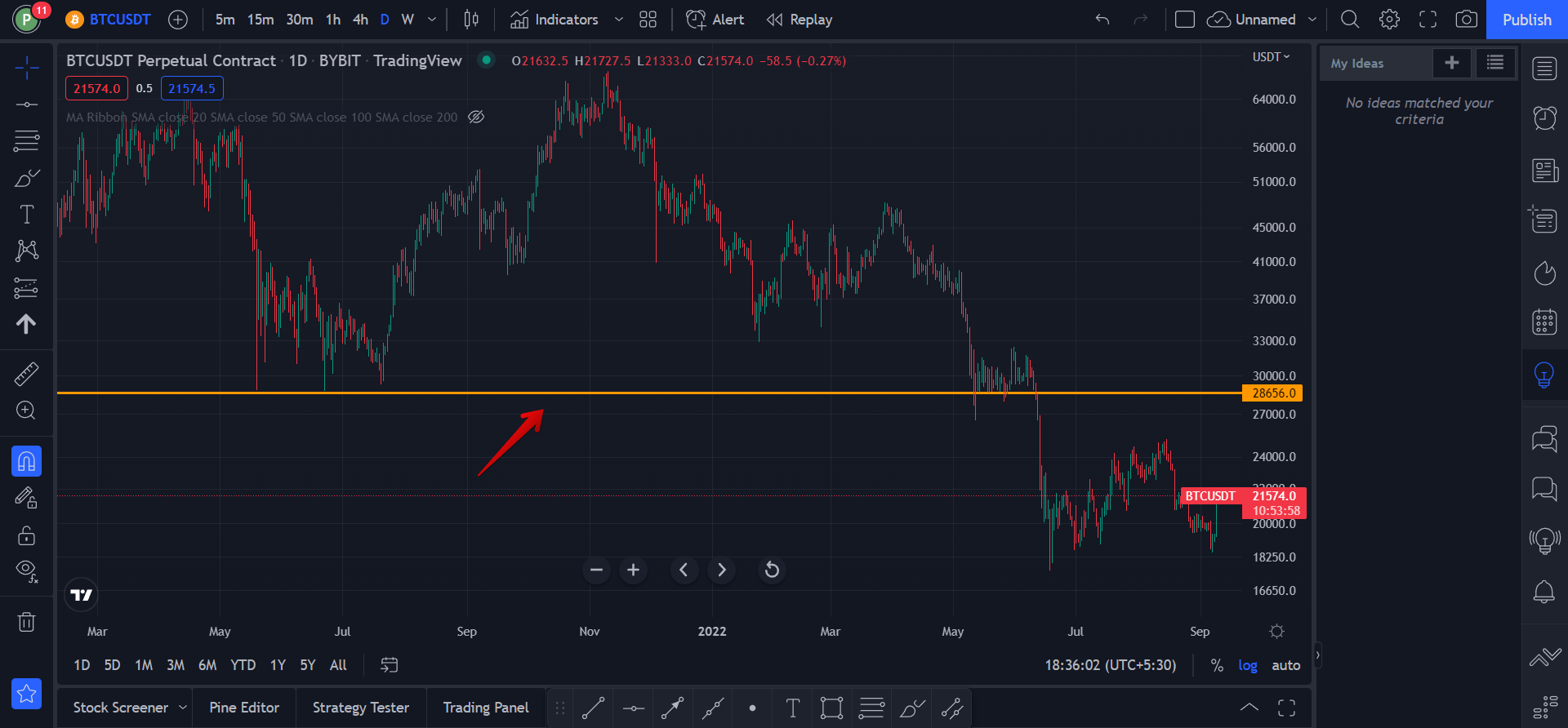
Task: Expand the My Ideas dropdown
Action: click(x=1375, y=64)
